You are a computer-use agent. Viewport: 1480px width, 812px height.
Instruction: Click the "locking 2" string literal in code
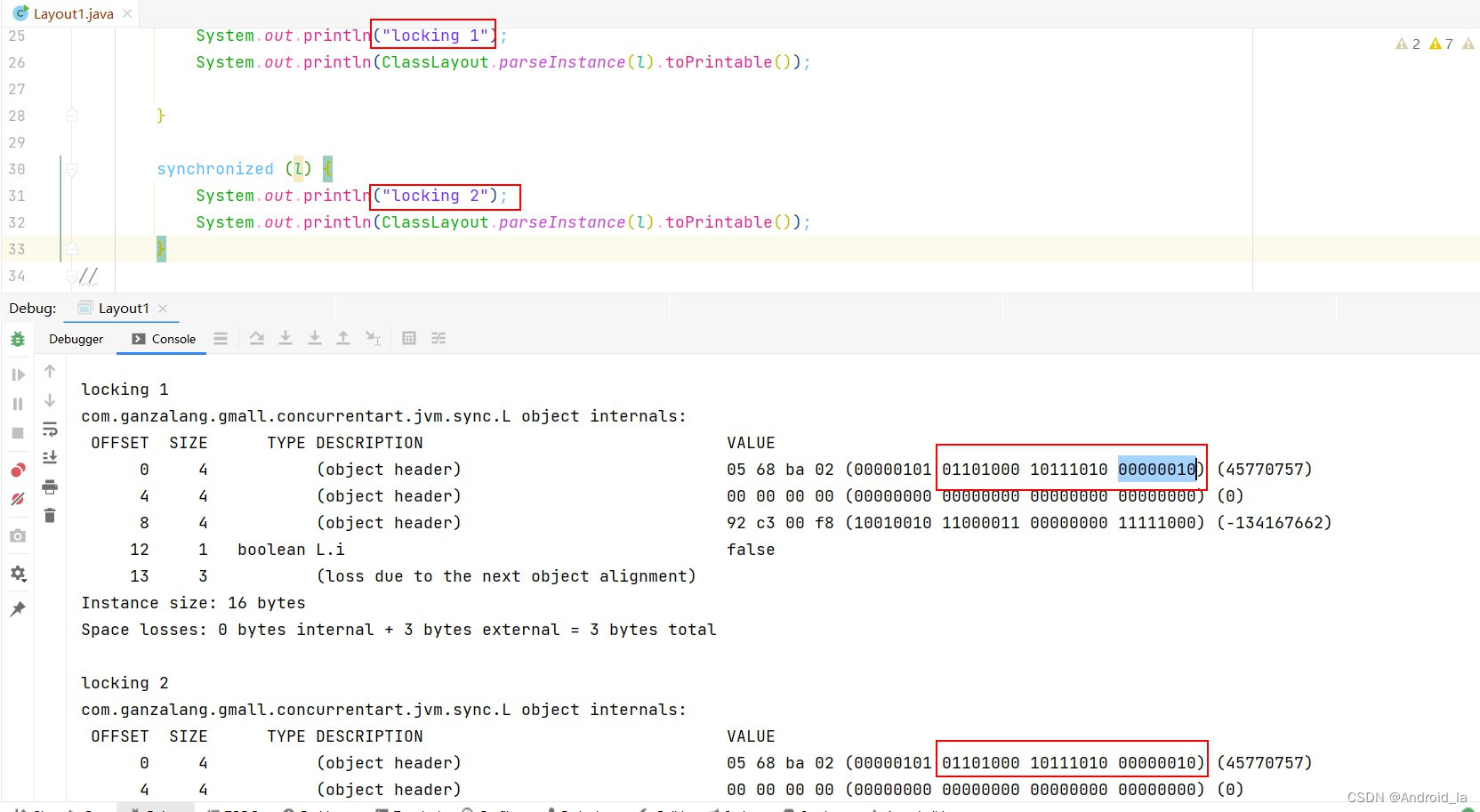pyautogui.click(x=435, y=196)
